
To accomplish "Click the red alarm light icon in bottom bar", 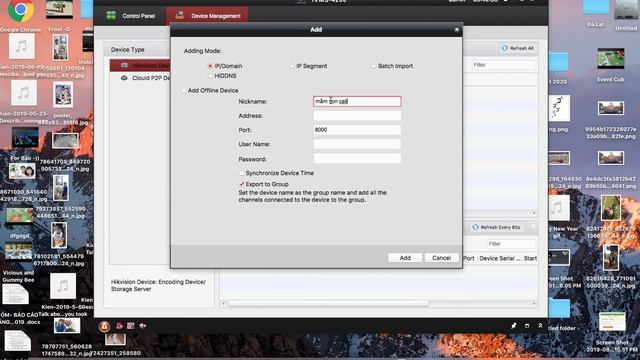I will 120,326.
